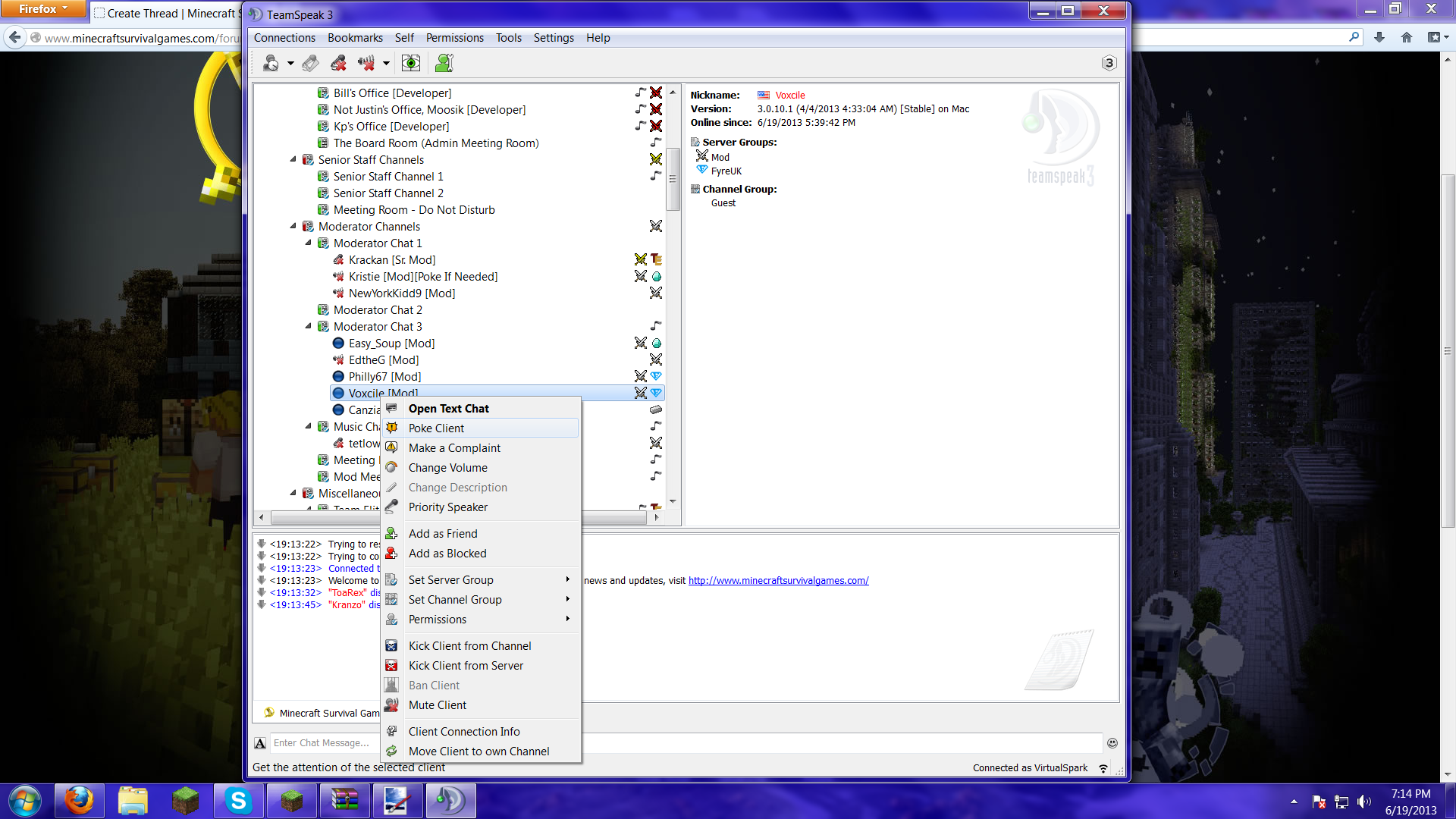1456x819 pixels.
Task: Toggle subscribe to all channels icon
Action: pyautogui.click(x=410, y=64)
